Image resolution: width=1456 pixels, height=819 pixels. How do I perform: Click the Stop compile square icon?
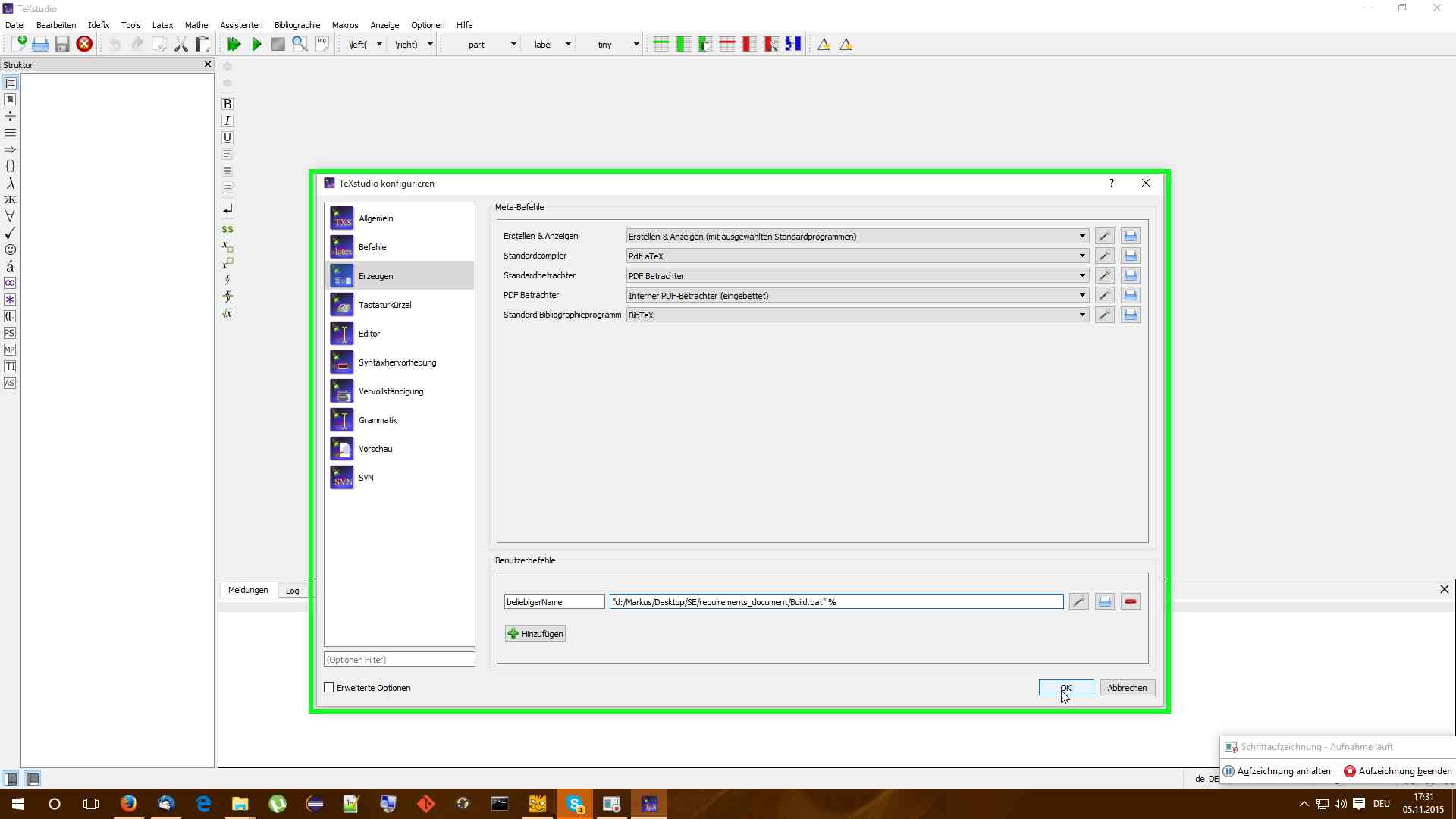(278, 45)
